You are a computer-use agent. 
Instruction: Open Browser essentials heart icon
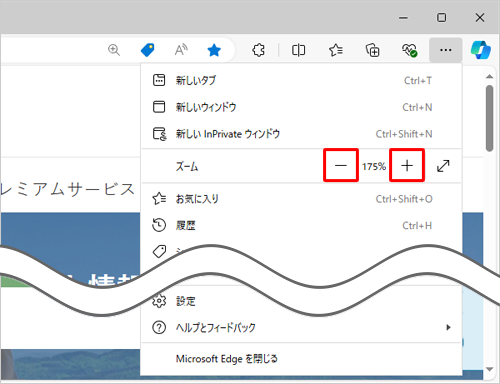pyautogui.click(x=409, y=50)
